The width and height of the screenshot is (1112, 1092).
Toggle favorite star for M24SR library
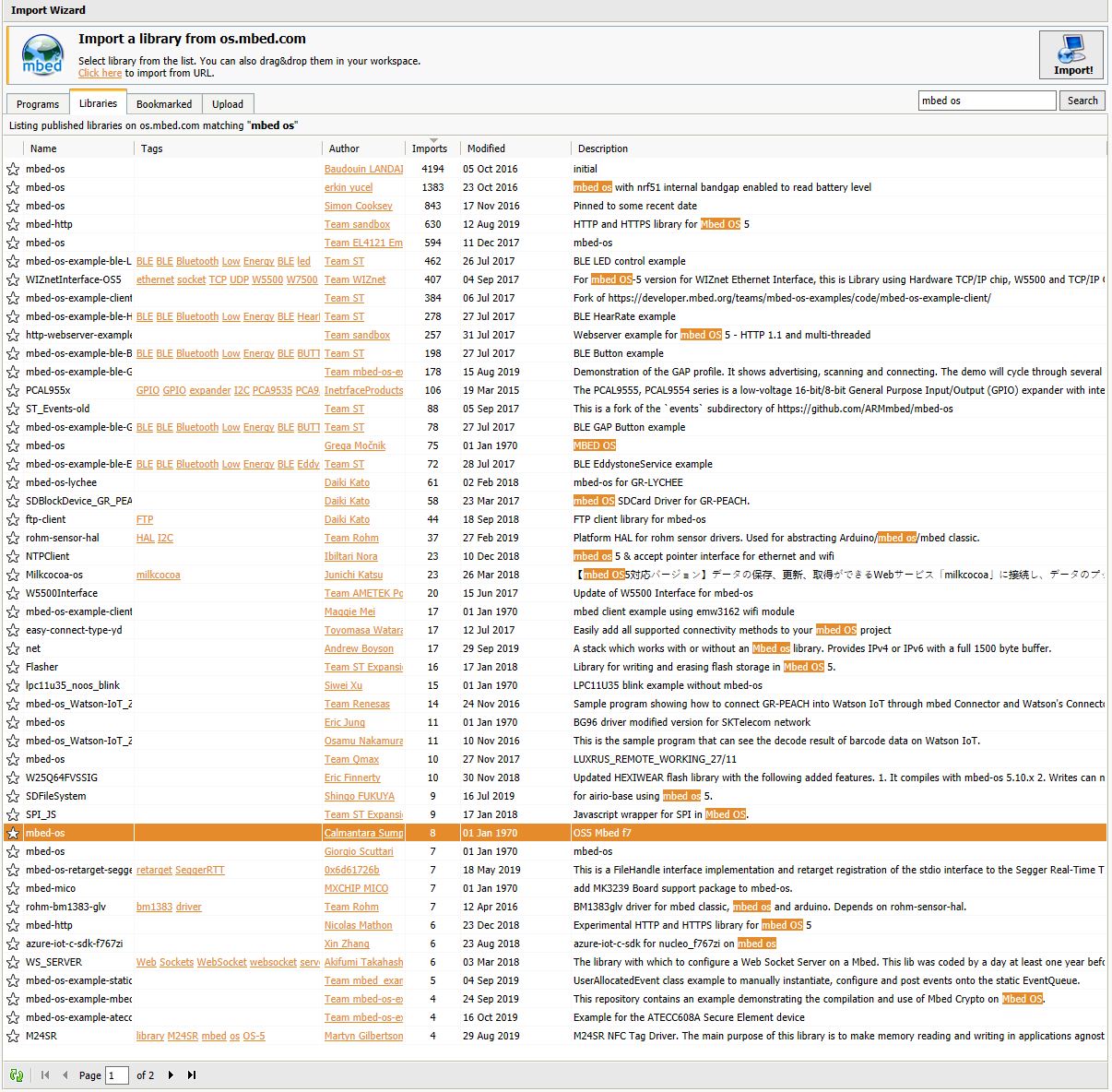click(x=13, y=1036)
